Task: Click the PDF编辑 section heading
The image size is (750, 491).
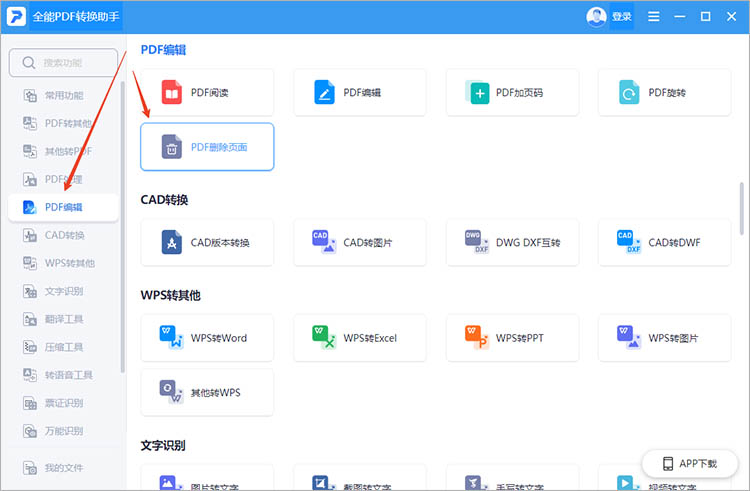Action: tap(163, 50)
